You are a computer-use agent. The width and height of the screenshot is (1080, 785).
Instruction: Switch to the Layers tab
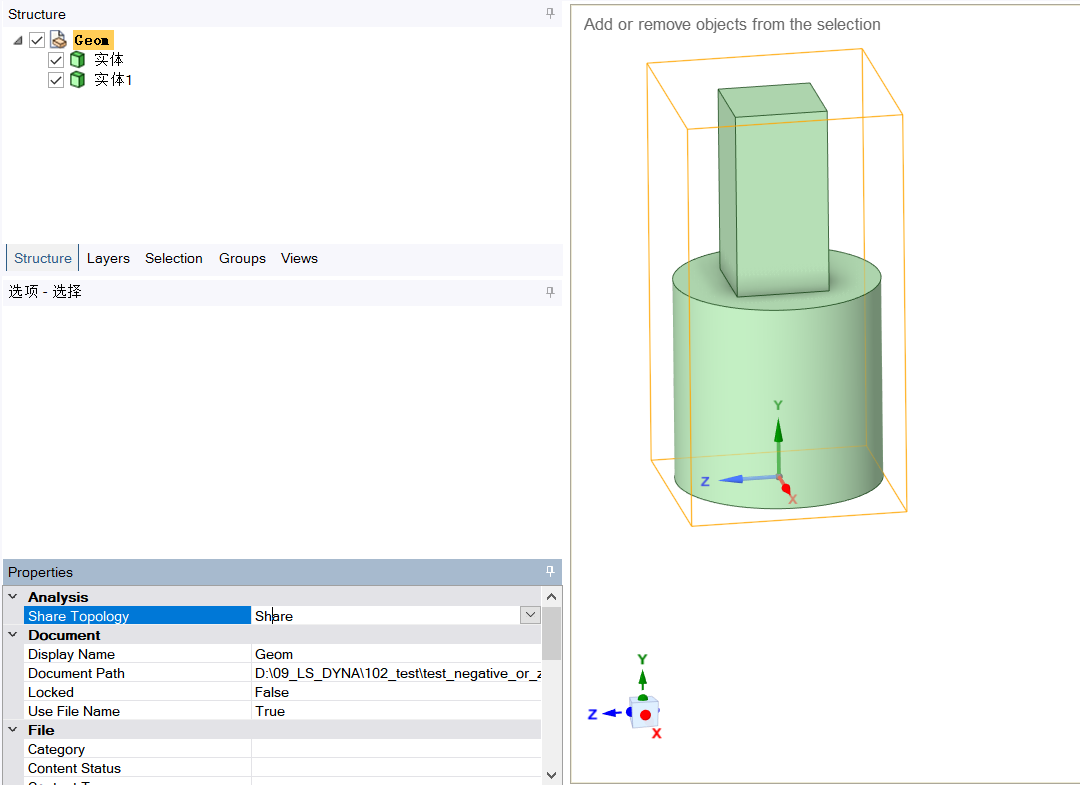click(108, 258)
